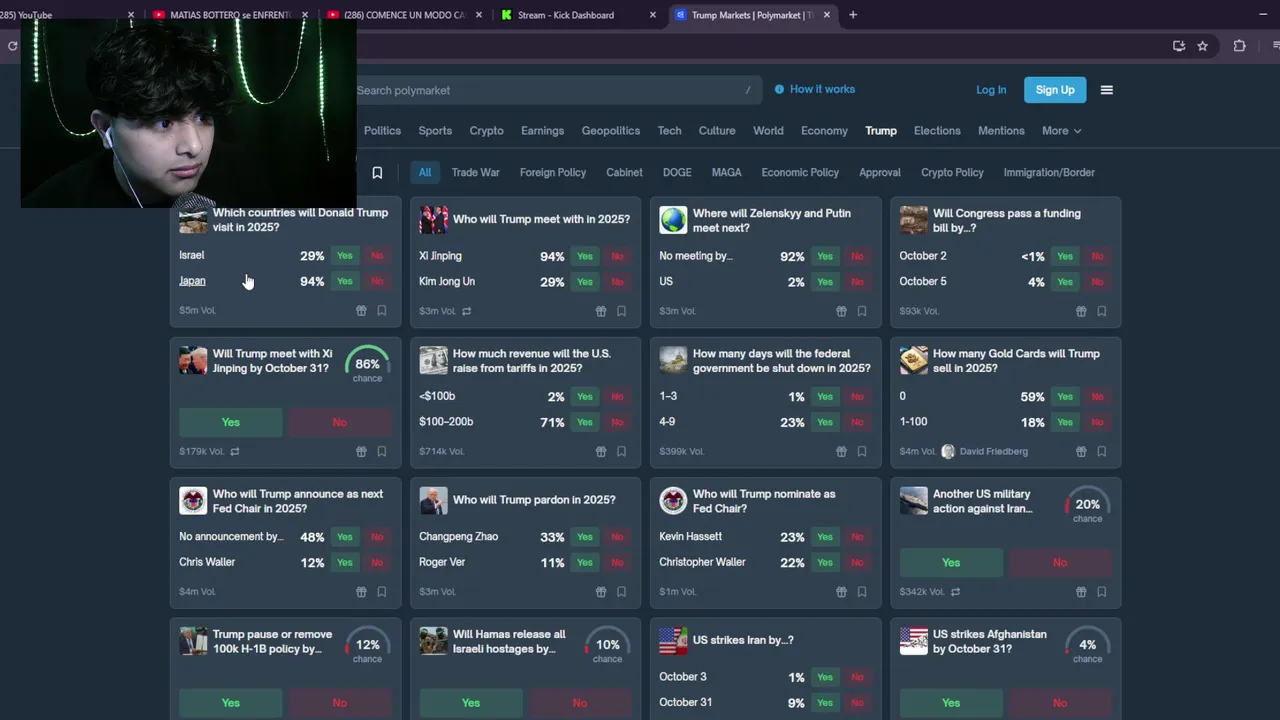1280x720 pixels.
Task: Click the bookmark filter icon beside All
Action: (377, 173)
